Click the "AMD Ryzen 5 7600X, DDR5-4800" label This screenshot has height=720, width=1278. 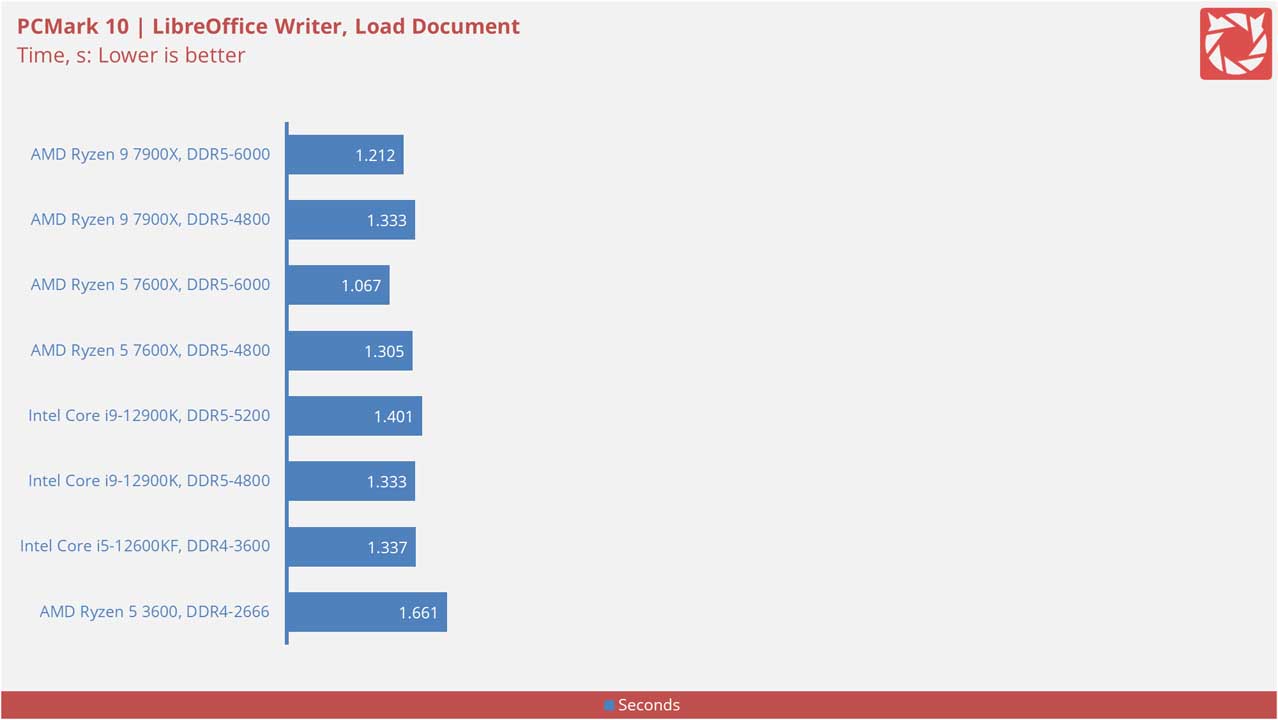pyautogui.click(x=150, y=350)
